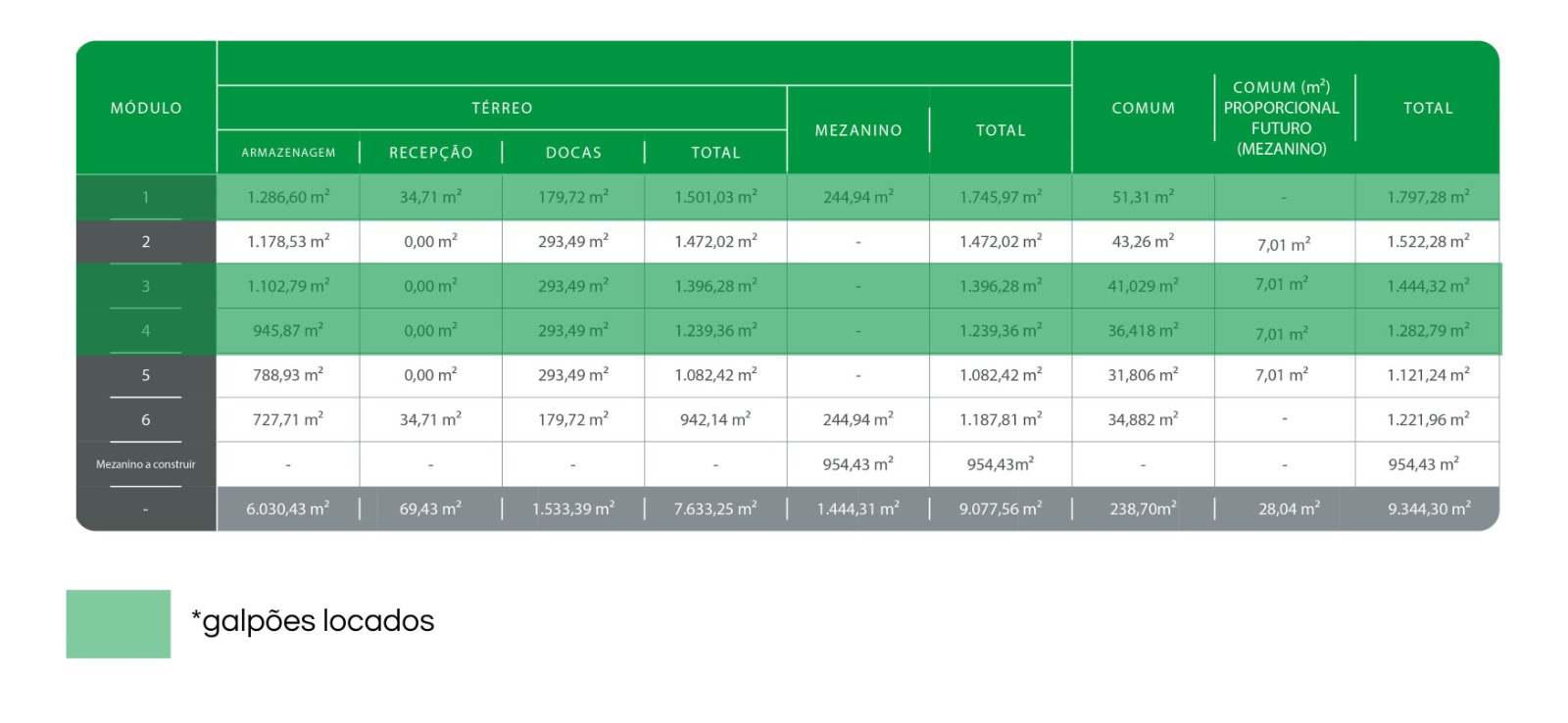Screen dimensions: 1568x723
Task: Select the "TÉRREO" group header
Action: 502,108
